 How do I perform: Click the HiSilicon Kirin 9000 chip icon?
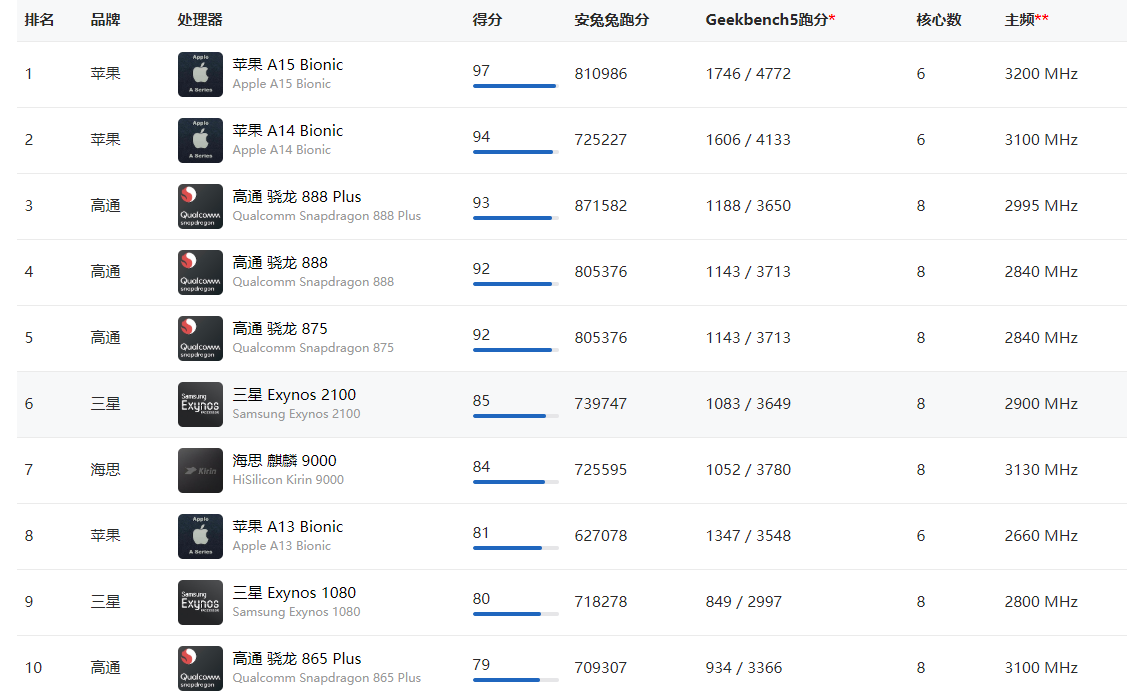click(x=200, y=470)
